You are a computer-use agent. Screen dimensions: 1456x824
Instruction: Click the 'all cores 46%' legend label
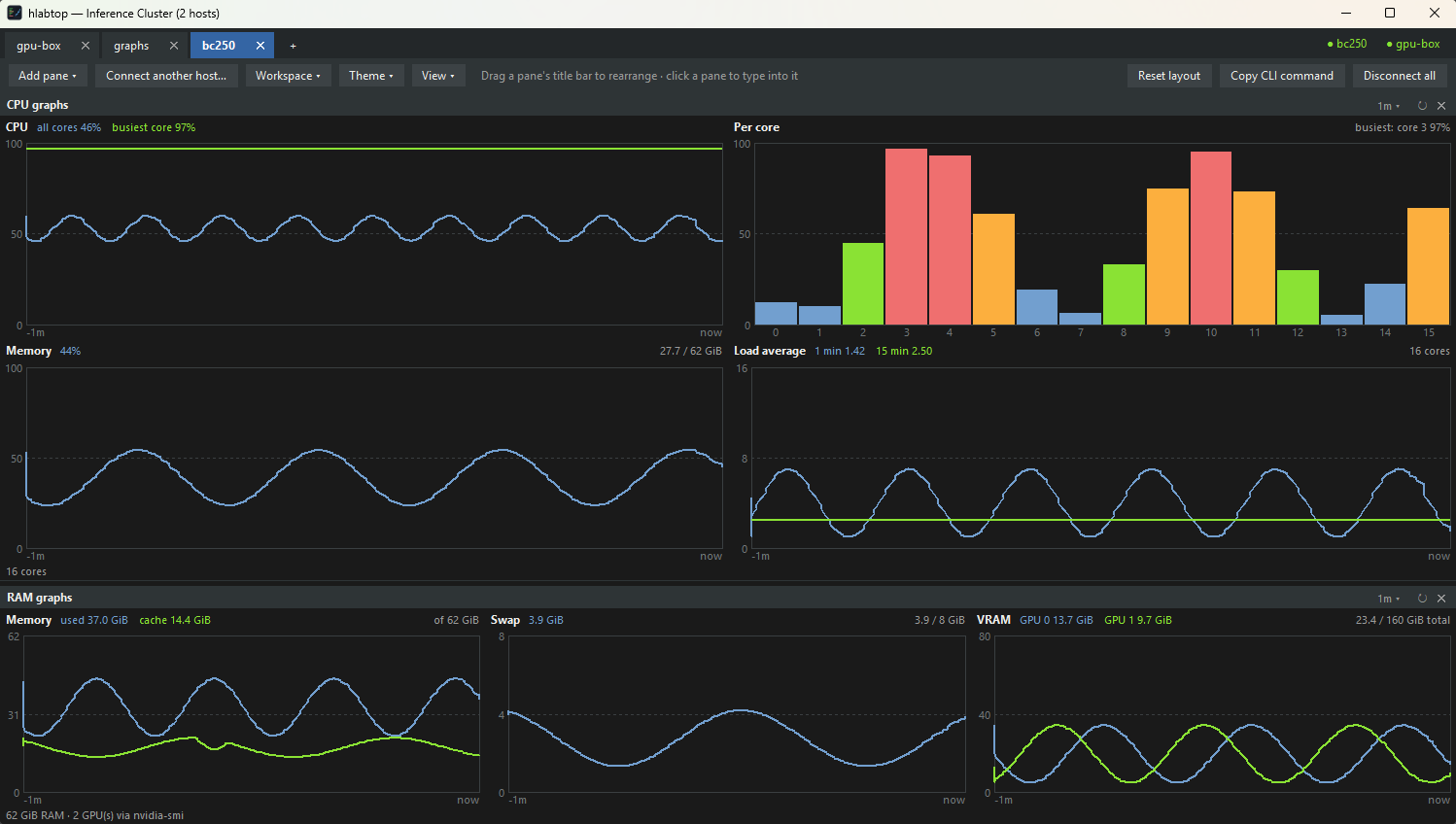click(x=69, y=127)
